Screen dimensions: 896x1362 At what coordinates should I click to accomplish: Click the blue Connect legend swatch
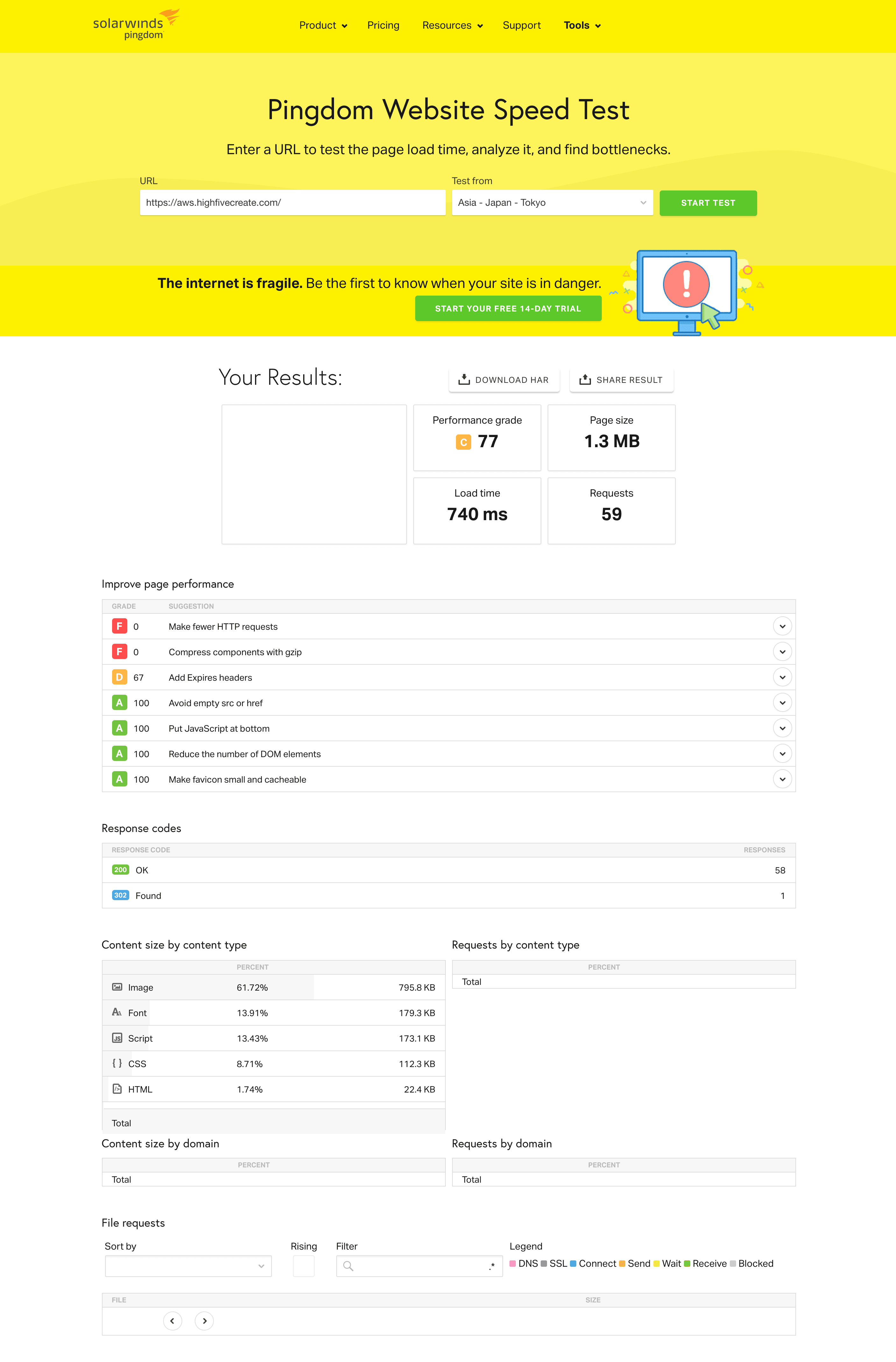pos(573,1263)
